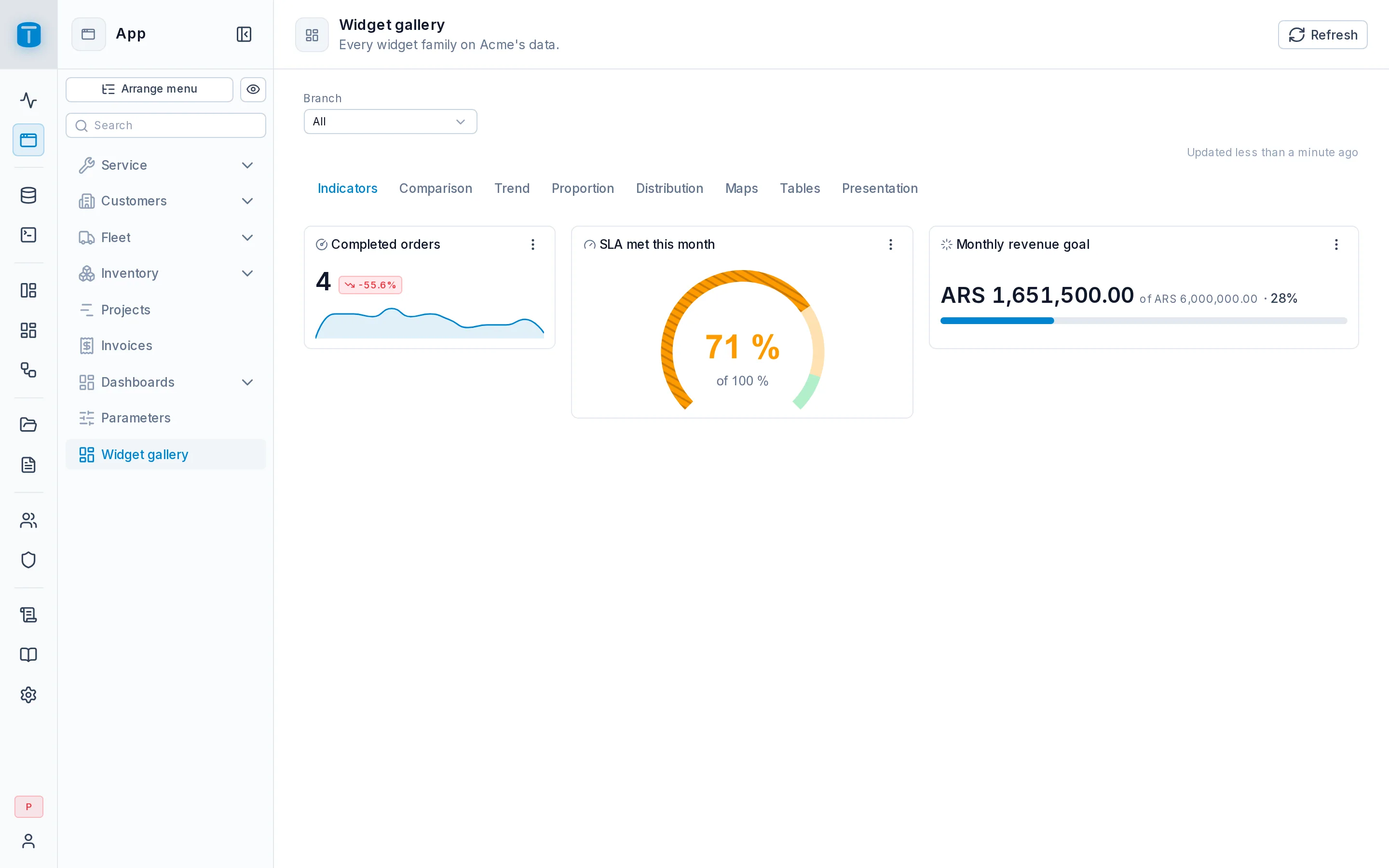Open the users icon in rail
This screenshot has height=868, width=1389.
(x=29, y=520)
